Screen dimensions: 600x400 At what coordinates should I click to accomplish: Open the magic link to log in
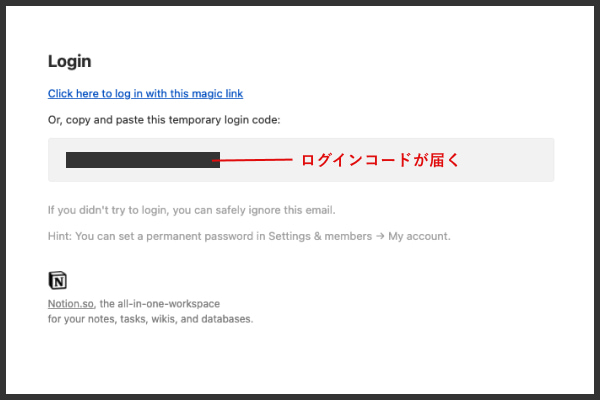tap(145, 94)
